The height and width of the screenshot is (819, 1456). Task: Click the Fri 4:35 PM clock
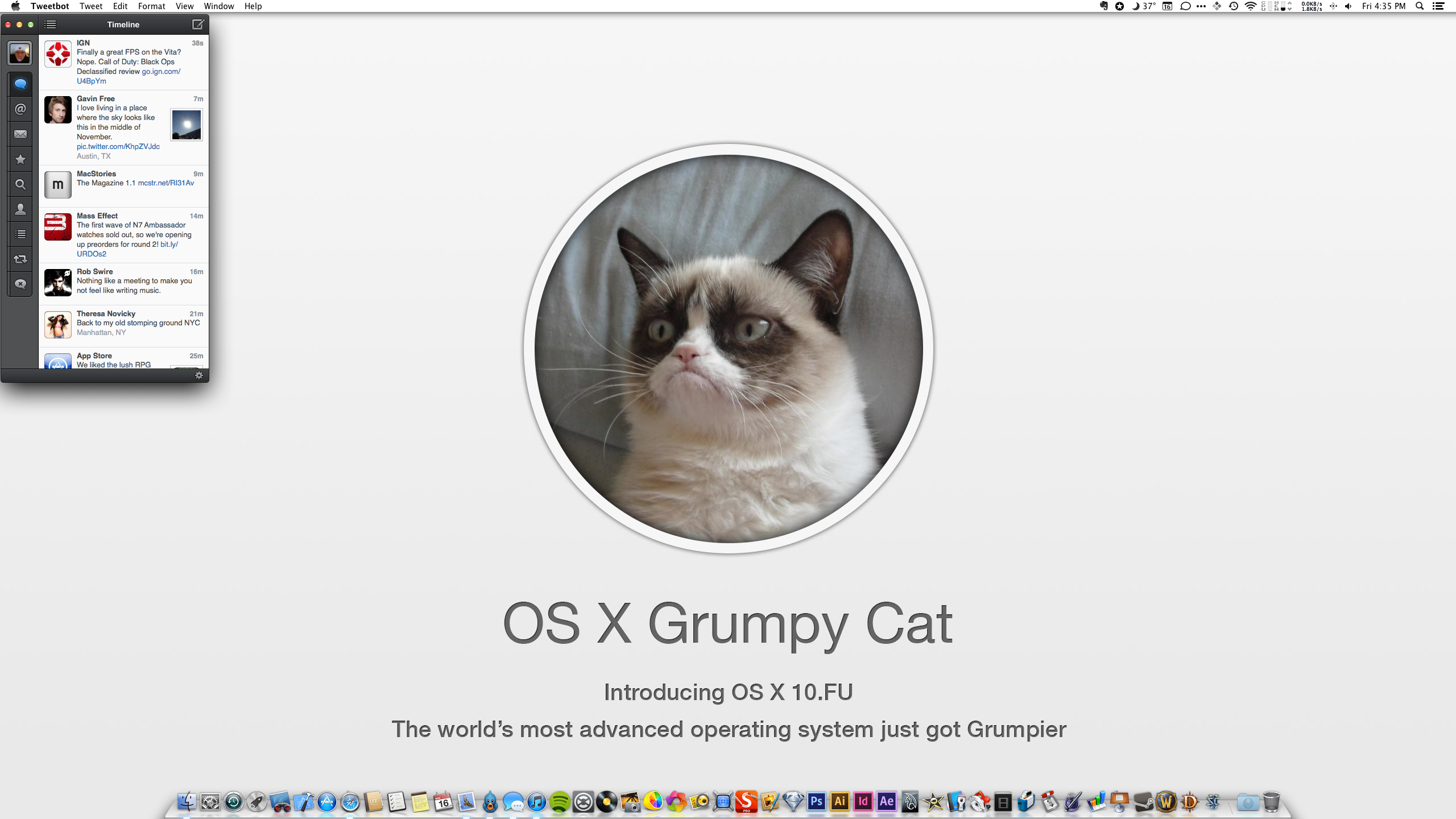click(x=1384, y=6)
